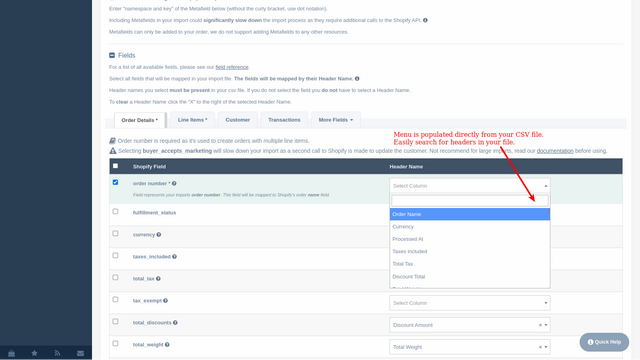Toggle the select-all checkbox in table header
640x360 pixels.
tap(116, 166)
